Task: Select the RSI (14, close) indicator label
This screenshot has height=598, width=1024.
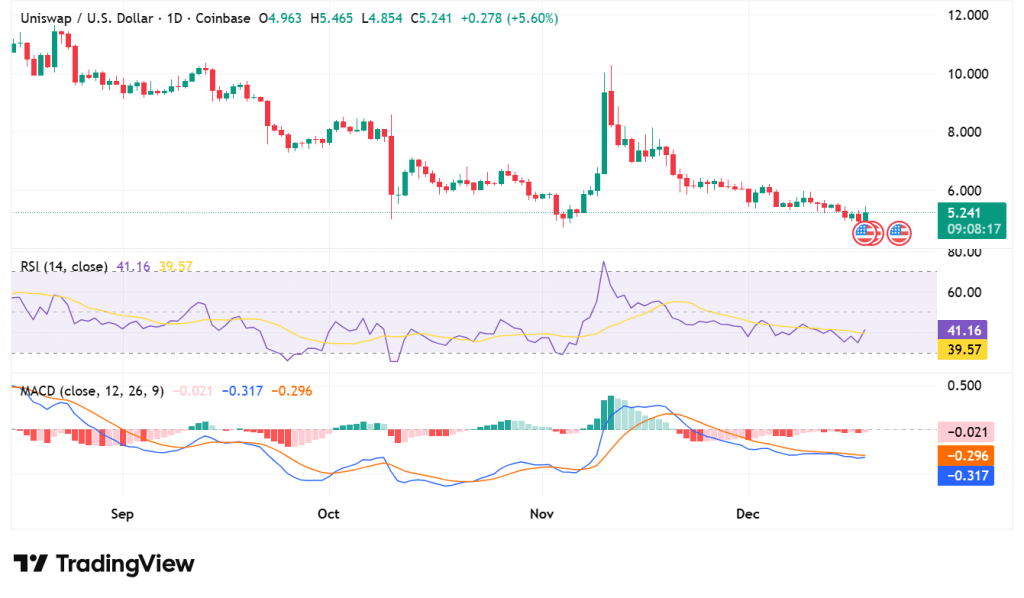Action: click(64, 267)
